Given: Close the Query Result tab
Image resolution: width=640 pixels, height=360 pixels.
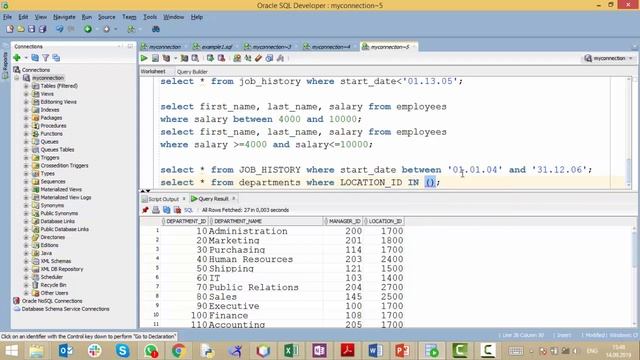Looking at the screenshot, I should tap(234, 198).
